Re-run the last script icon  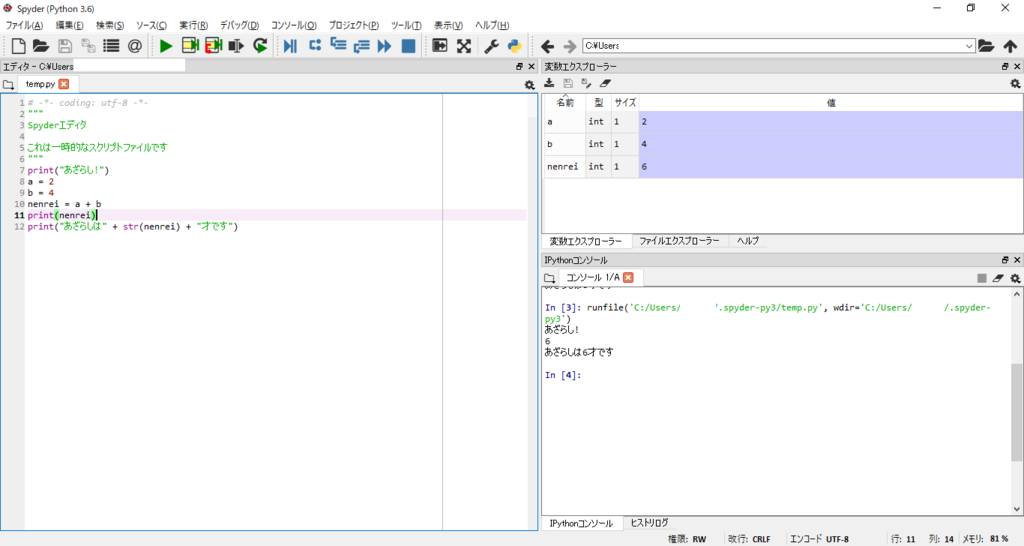pyautogui.click(x=260, y=46)
